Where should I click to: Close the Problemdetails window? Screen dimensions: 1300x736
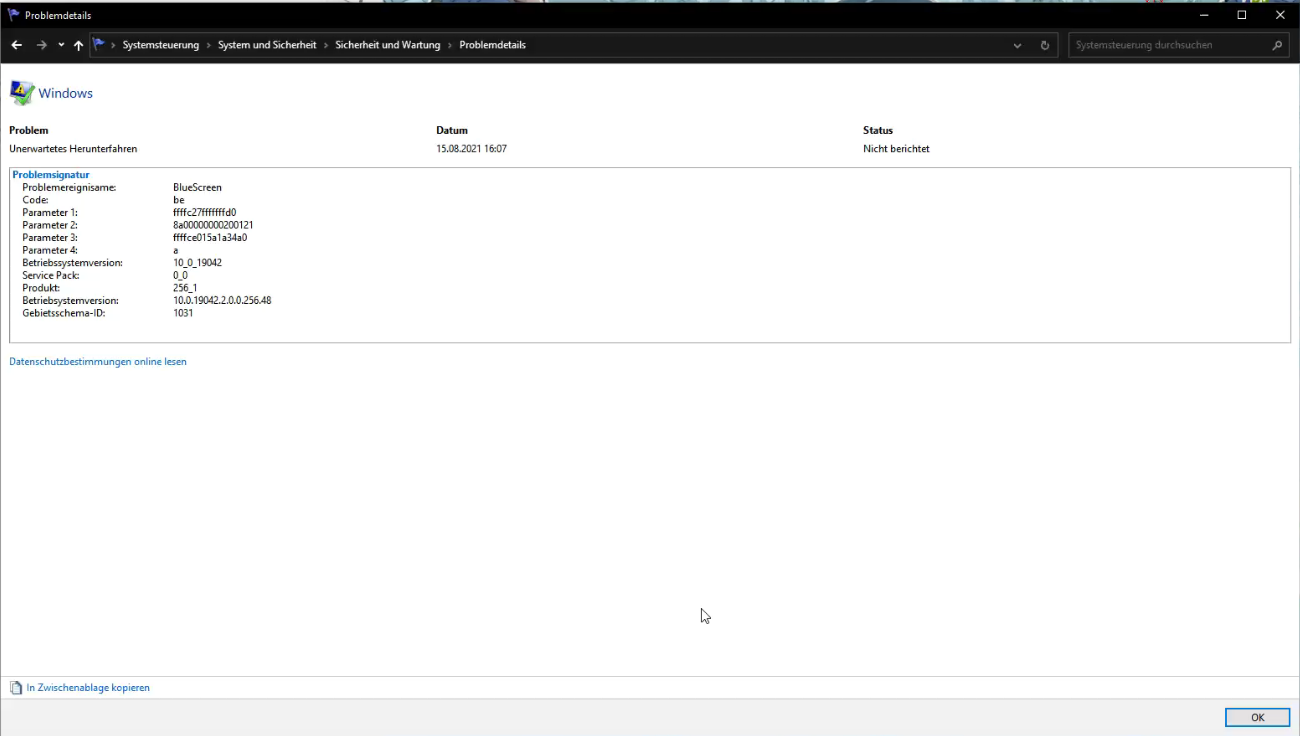coord(1280,15)
